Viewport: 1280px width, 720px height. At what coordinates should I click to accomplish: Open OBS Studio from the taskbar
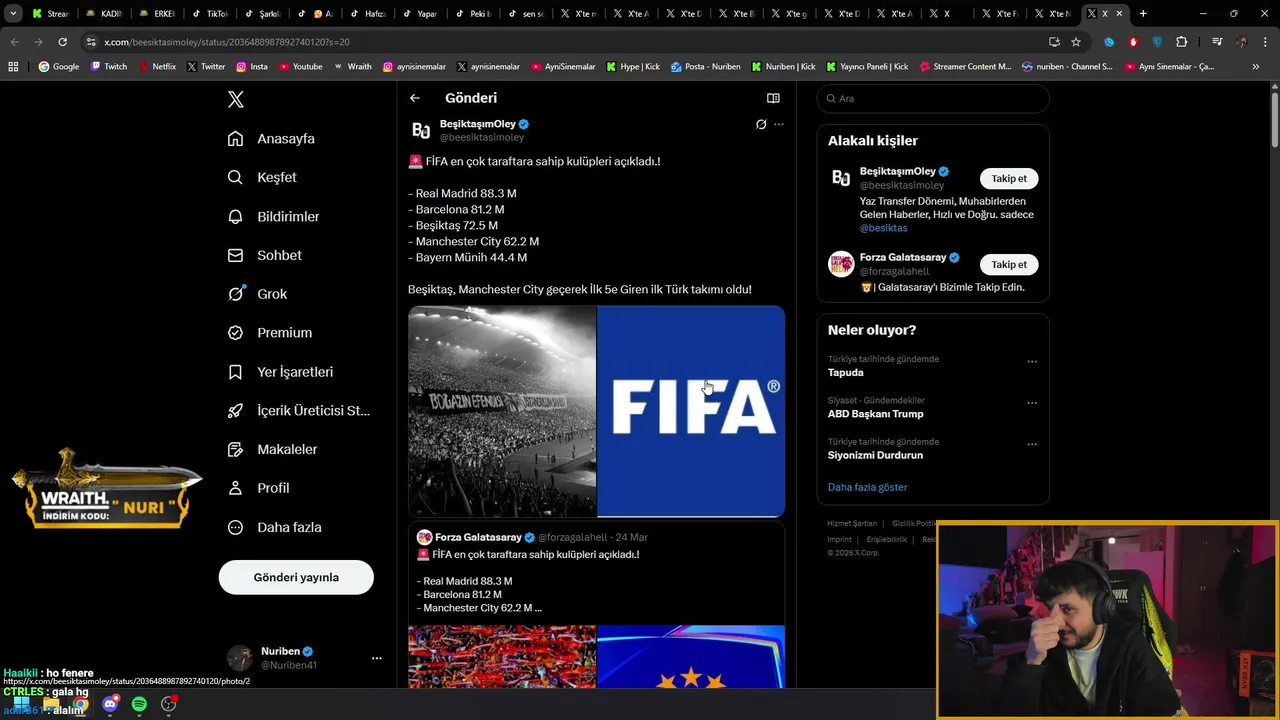[x=169, y=704]
